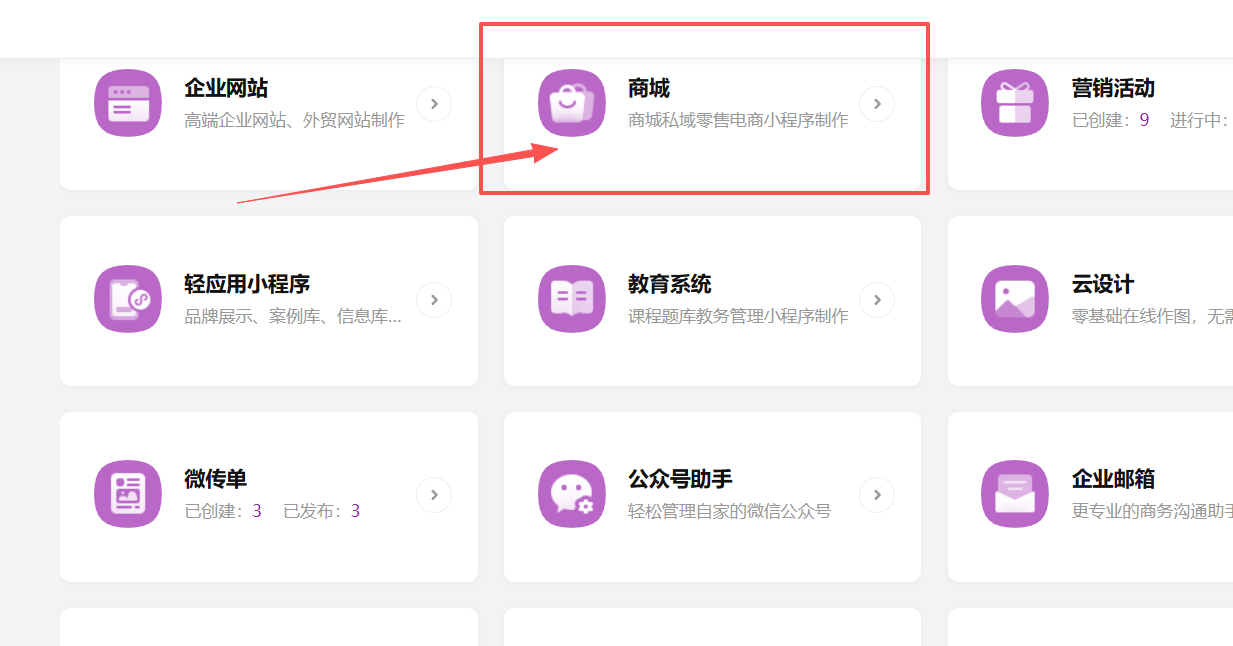Screen dimensions: 1233x646
Task: Click 企业邮箱 description 更专业的商务沟通助手
Action: (x=1152, y=511)
